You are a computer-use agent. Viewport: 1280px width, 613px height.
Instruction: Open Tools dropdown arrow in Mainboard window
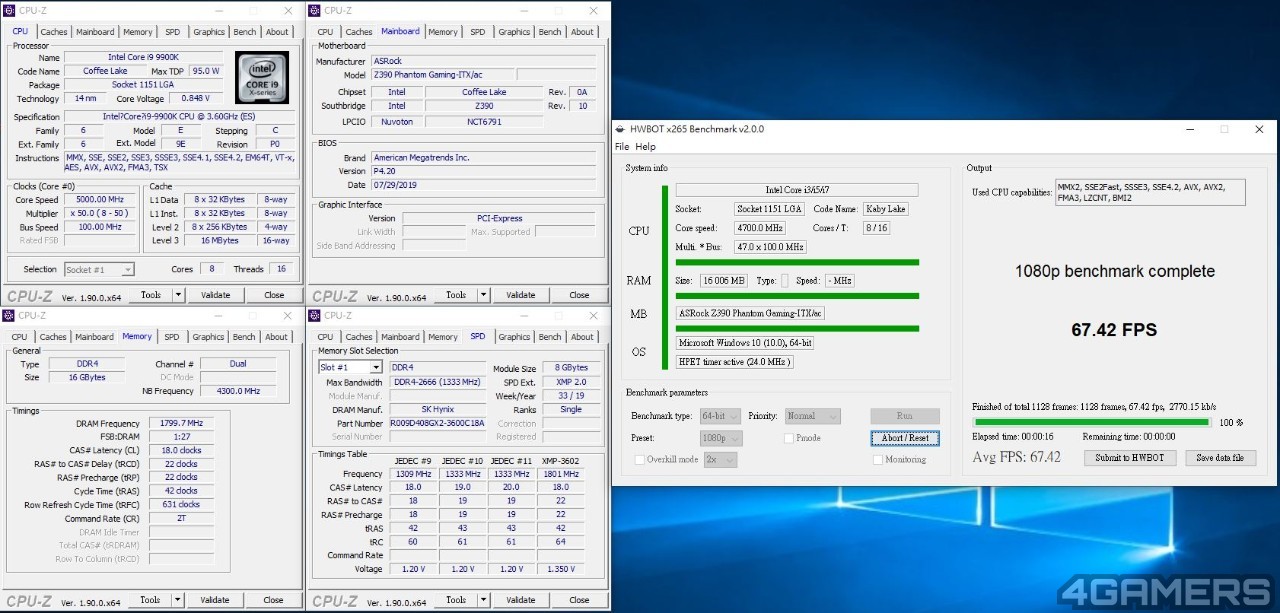(484, 295)
